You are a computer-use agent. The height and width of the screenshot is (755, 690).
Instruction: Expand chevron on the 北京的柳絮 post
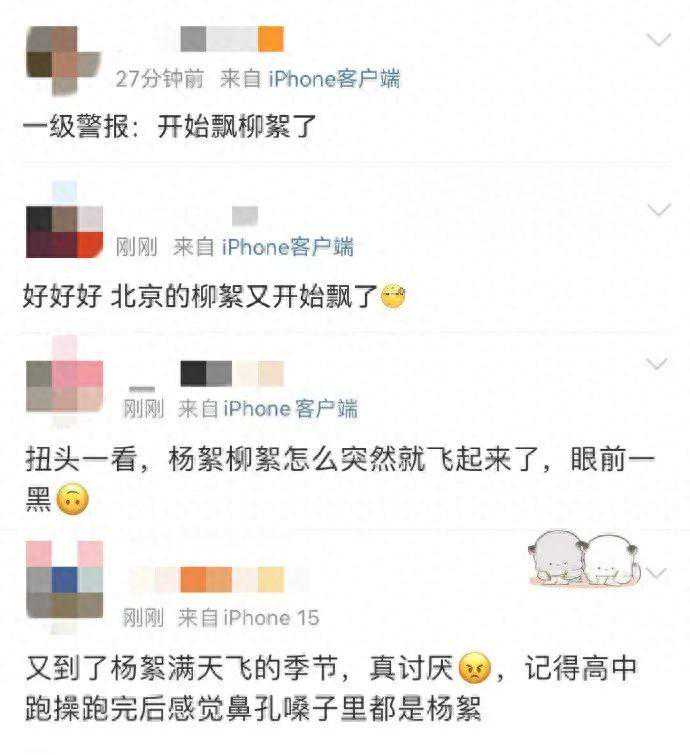(x=659, y=210)
